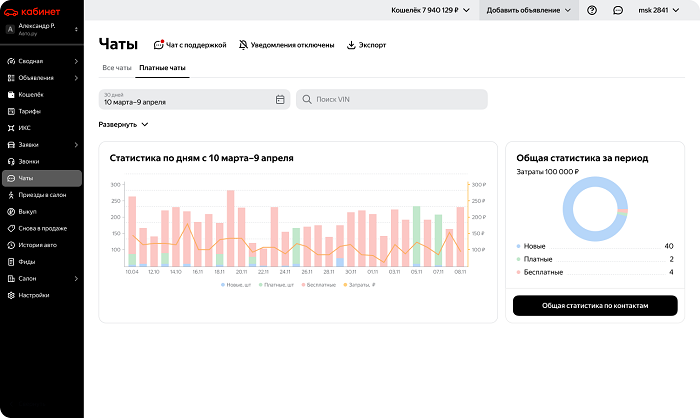This screenshot has width=700, height=418.
Task: Open the Wallet balance dropdown
Action: click(429, 10)
